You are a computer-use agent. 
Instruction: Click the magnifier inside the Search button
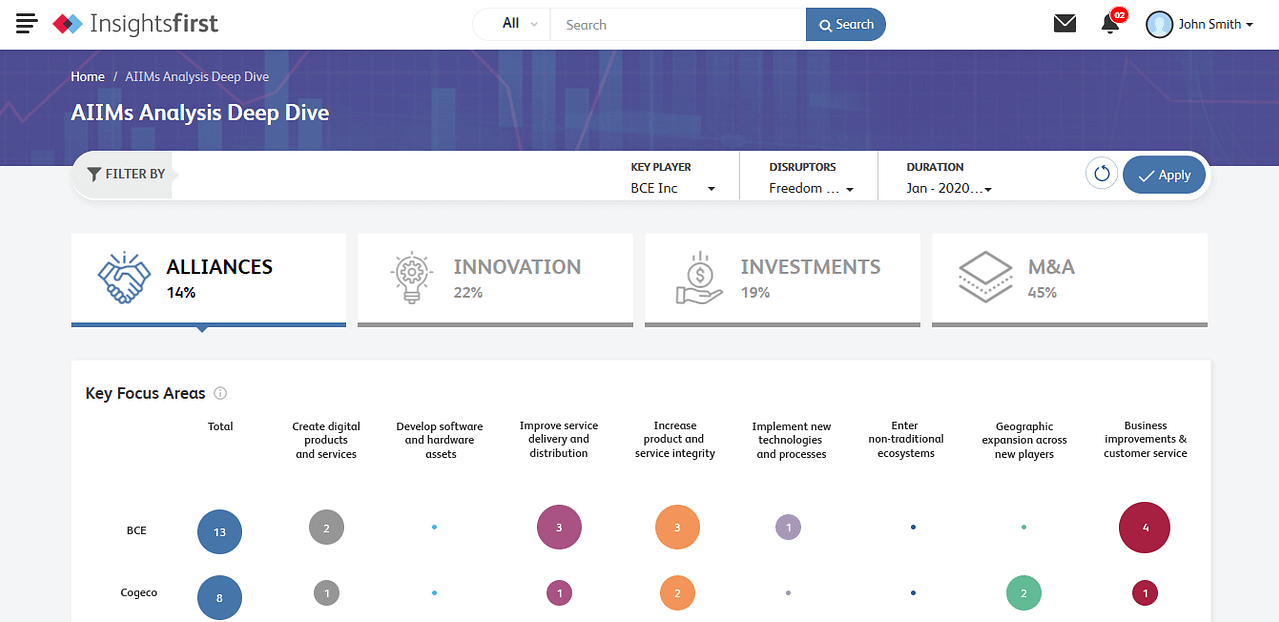pyautogui.click(x=825, y=25)
